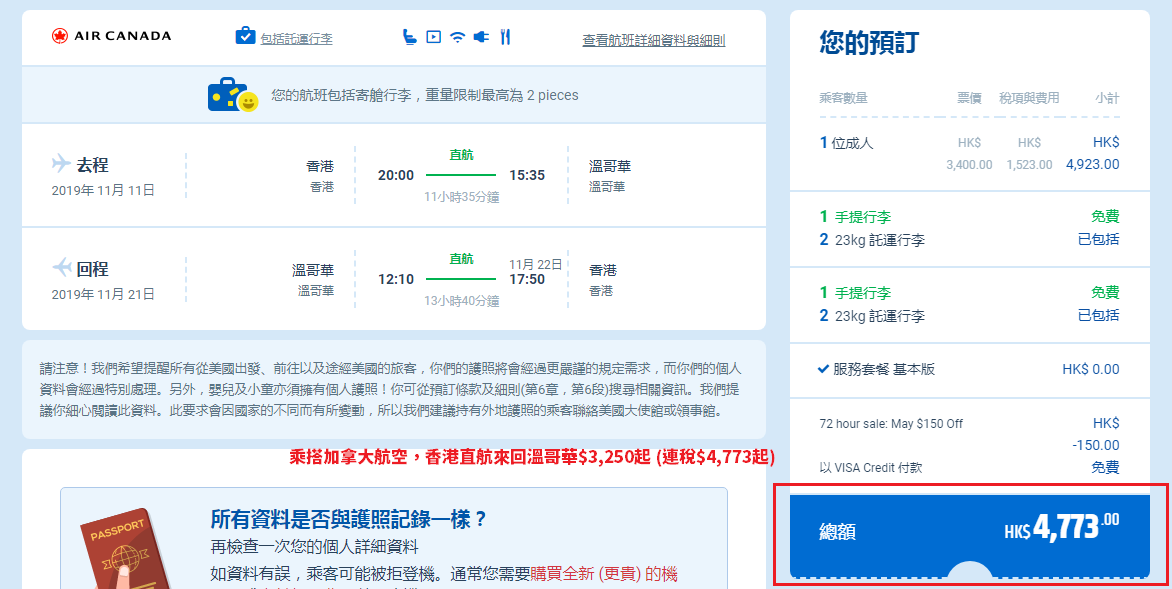Click the blue suitcase with smiley icon
This screenshot has height=589, width=1172.
tap(233, 95)
